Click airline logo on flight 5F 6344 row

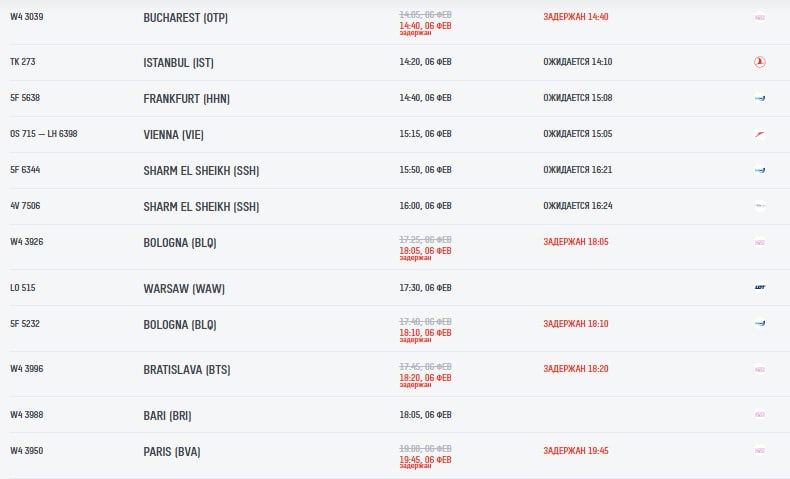760,170
